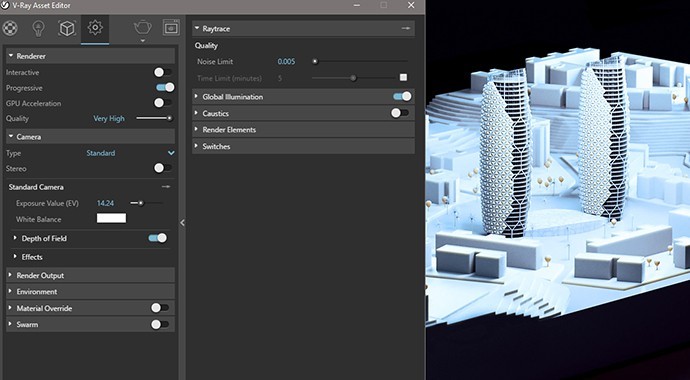Click Standard Camera advanced arrow icon

point(165,187)
